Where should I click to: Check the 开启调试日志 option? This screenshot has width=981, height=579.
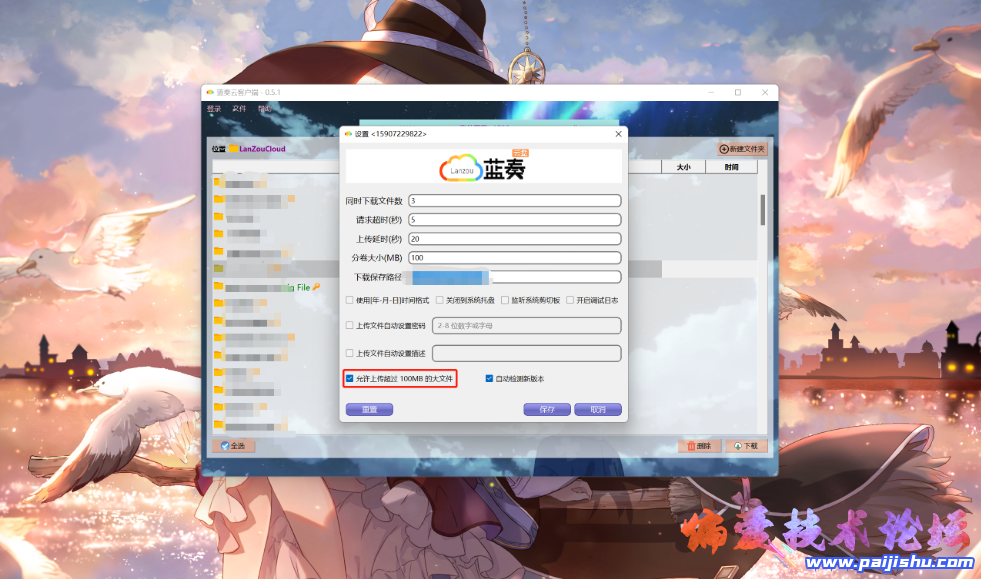pos(570,300)
